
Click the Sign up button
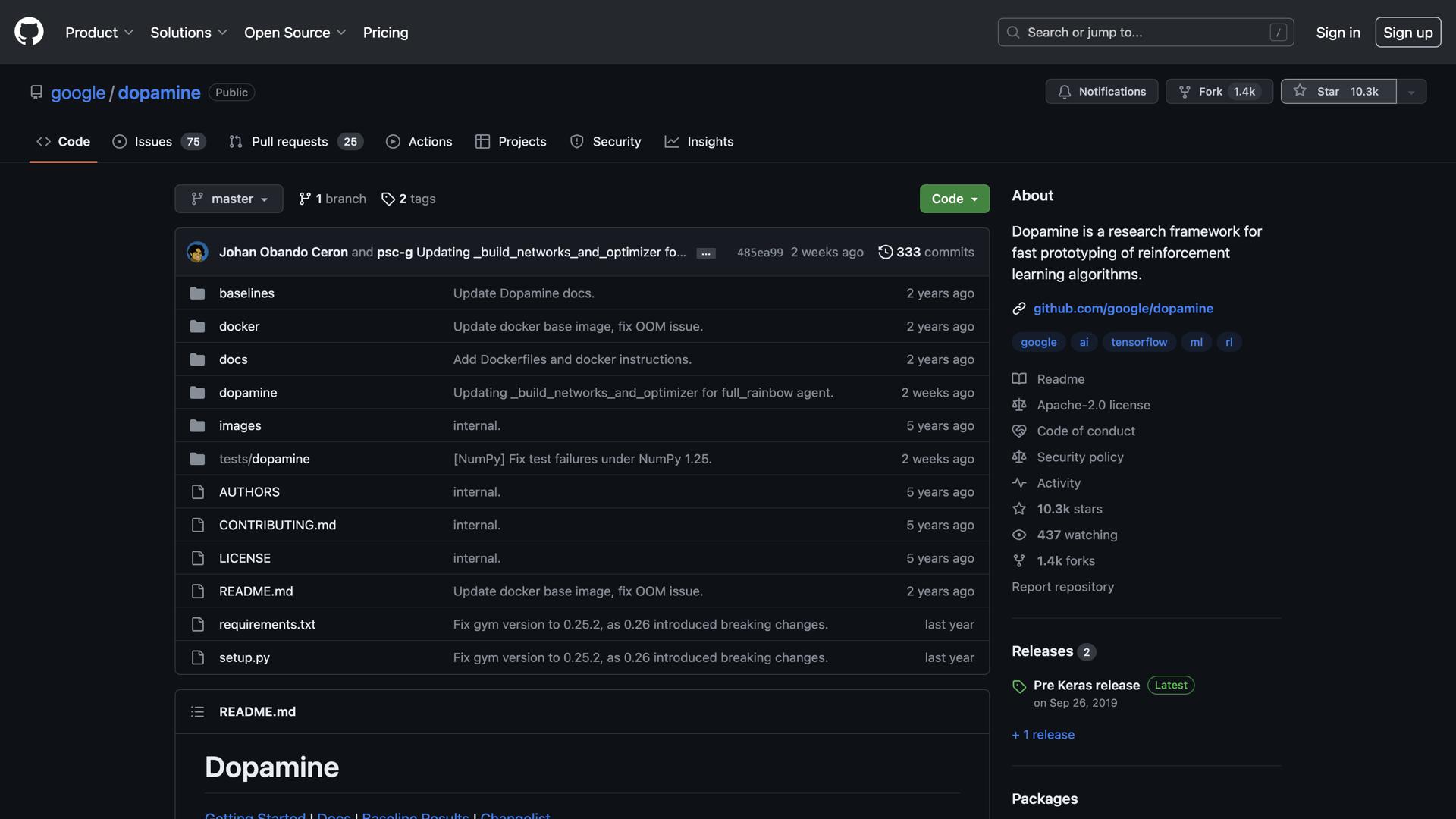[1407, 33]
